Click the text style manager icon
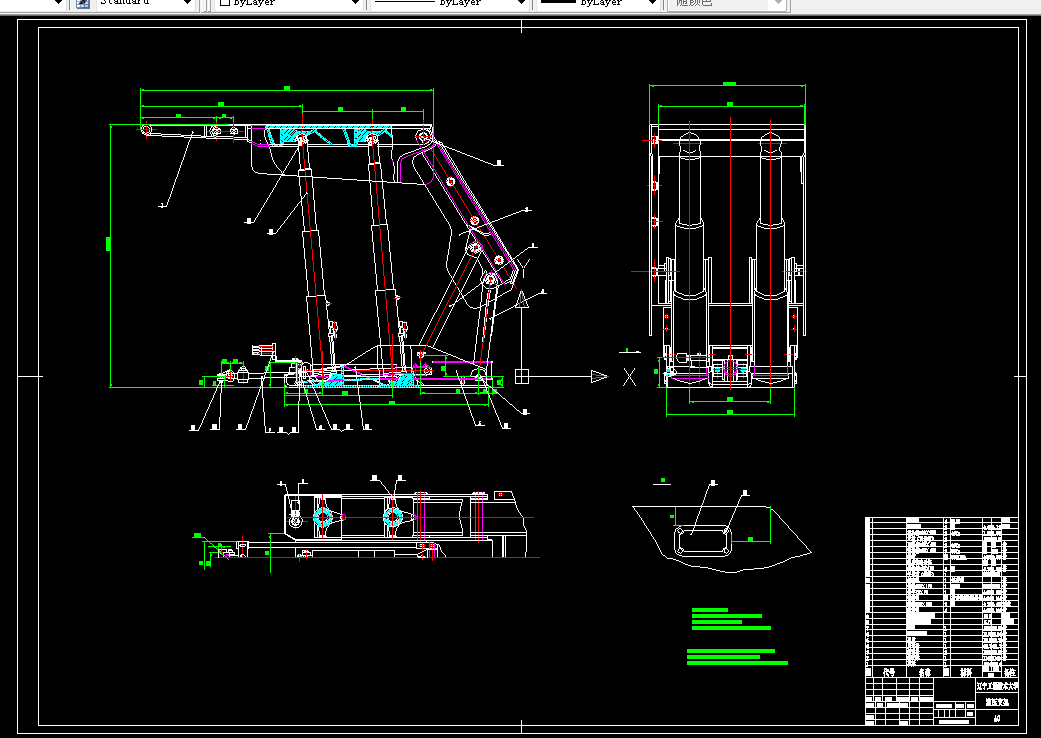Viewport: 1041px width, 738px height. click(83, 3)
